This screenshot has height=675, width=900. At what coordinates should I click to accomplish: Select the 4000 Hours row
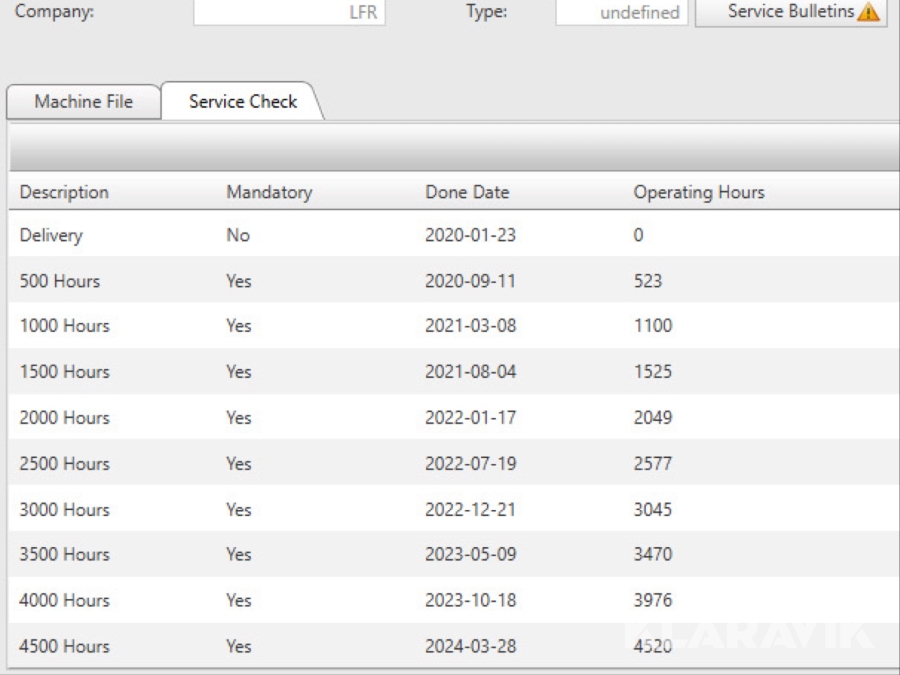(454, 600)
